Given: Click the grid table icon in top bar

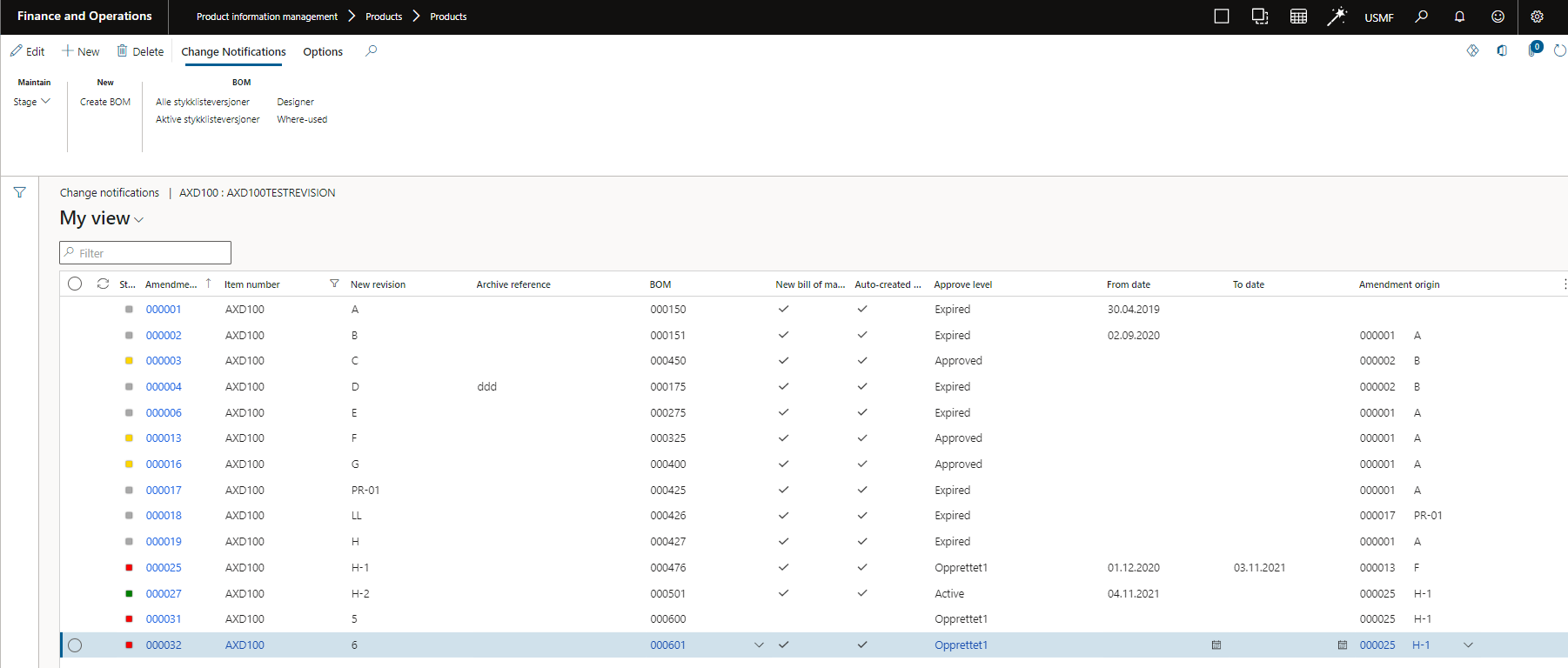Looking at the screenshot, I should pyautogui.click(x=1298, y=17).
